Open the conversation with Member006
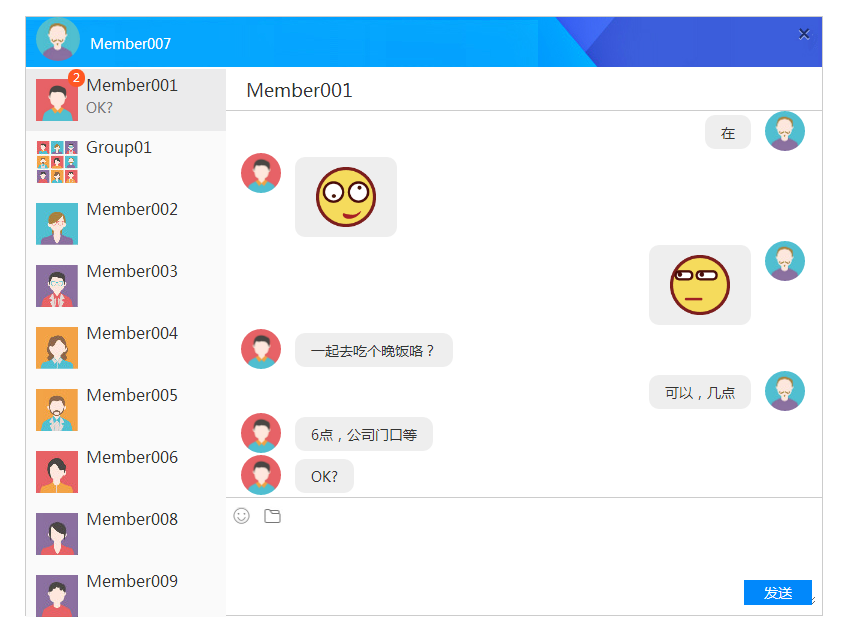851x634 pixels. [125, 471]
